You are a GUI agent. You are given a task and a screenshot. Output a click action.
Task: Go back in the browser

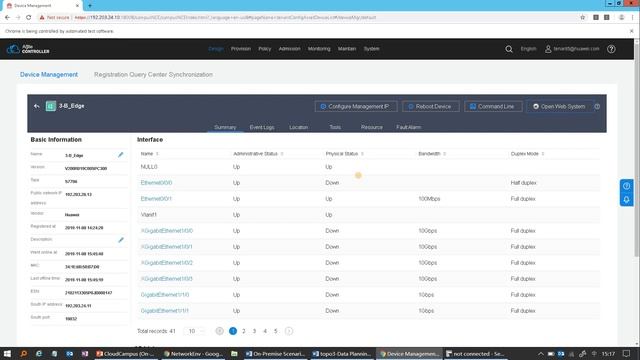(x=7, y=18)
